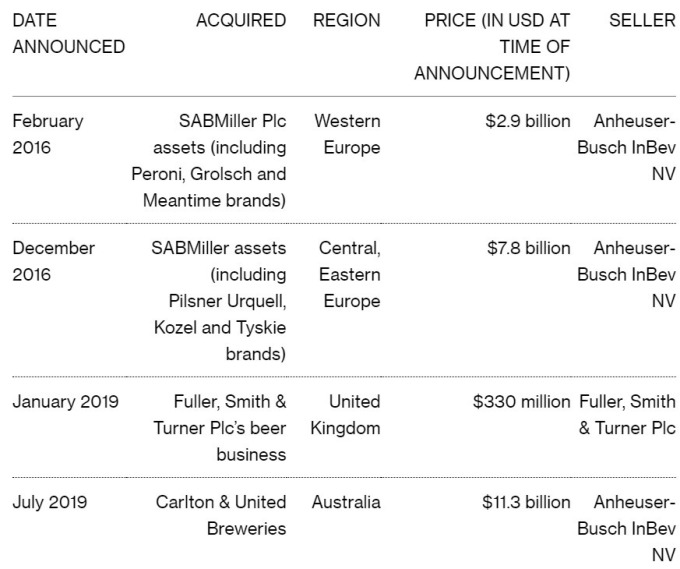The image size is (680, 569).
Task: Click the $330 million price cell
Action: tap(521, 402)
